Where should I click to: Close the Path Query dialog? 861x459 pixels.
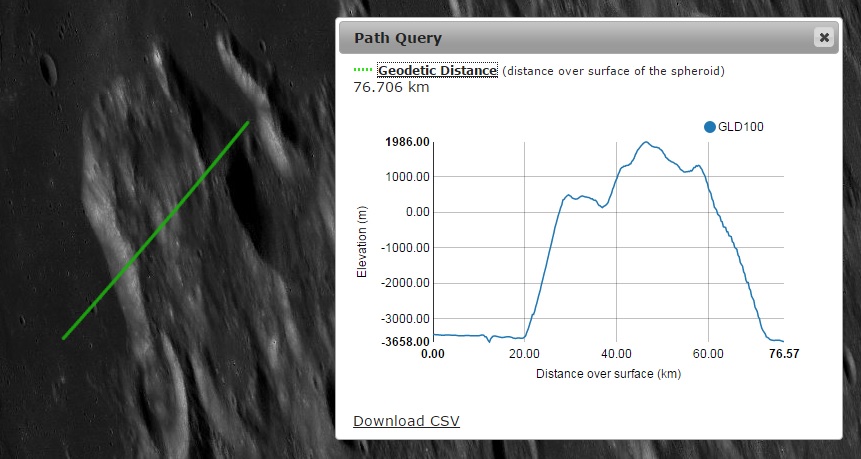824,38
